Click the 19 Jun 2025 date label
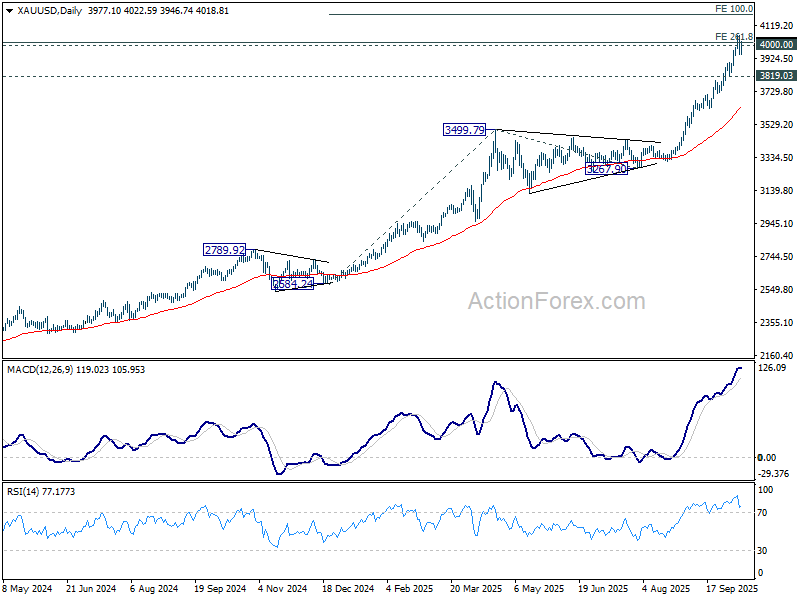 603,589
